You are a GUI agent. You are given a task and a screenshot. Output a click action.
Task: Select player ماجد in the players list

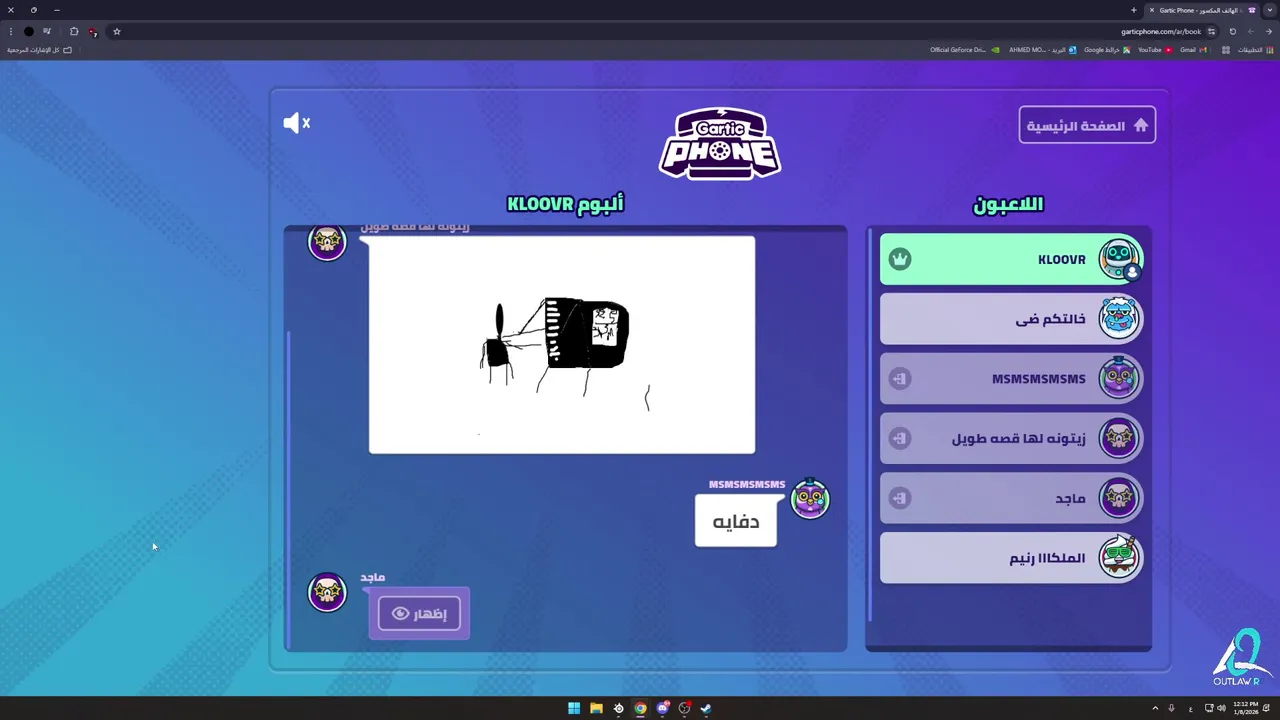1011,498
